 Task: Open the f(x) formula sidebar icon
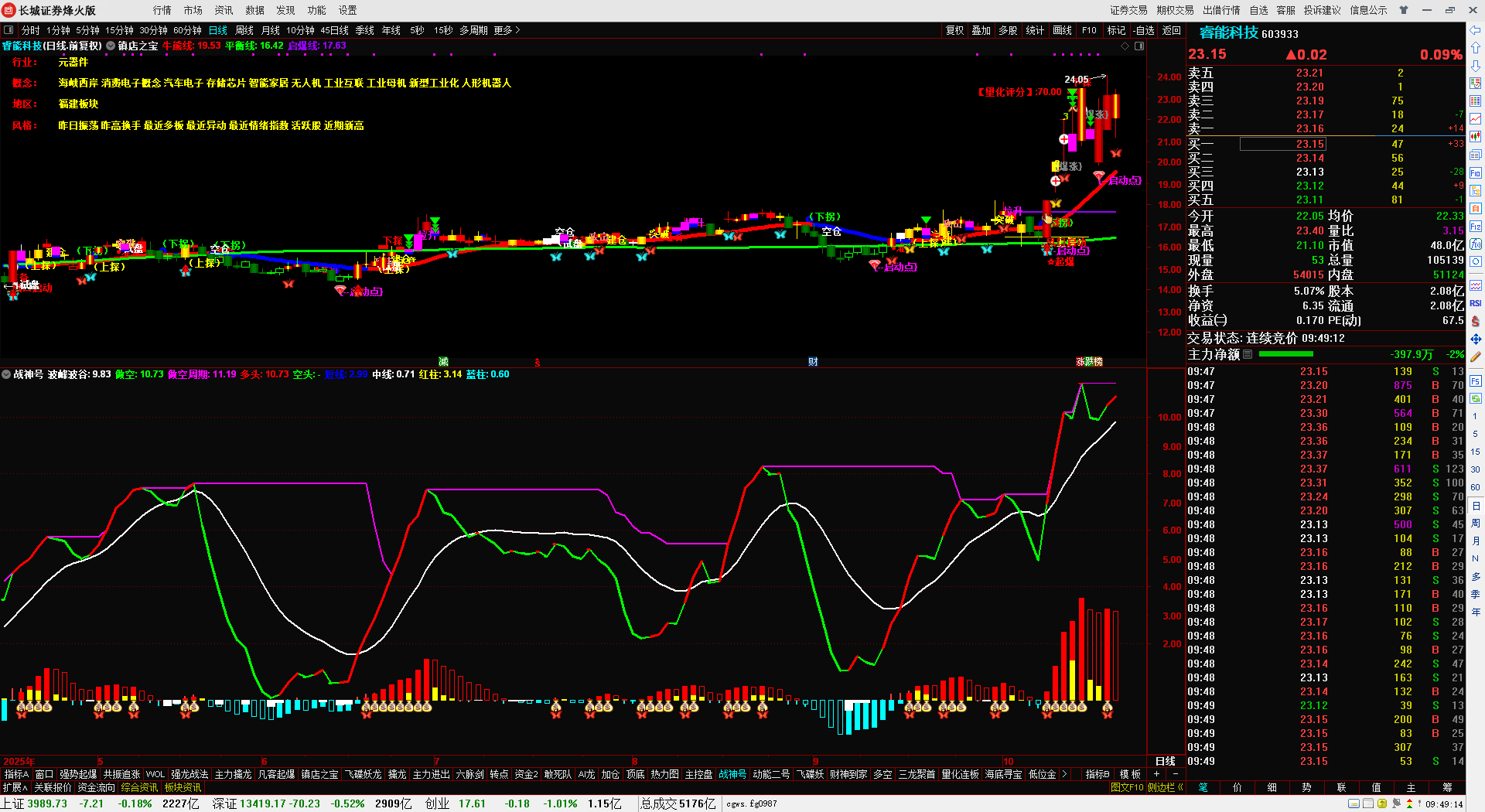(x=1476, y=244)
